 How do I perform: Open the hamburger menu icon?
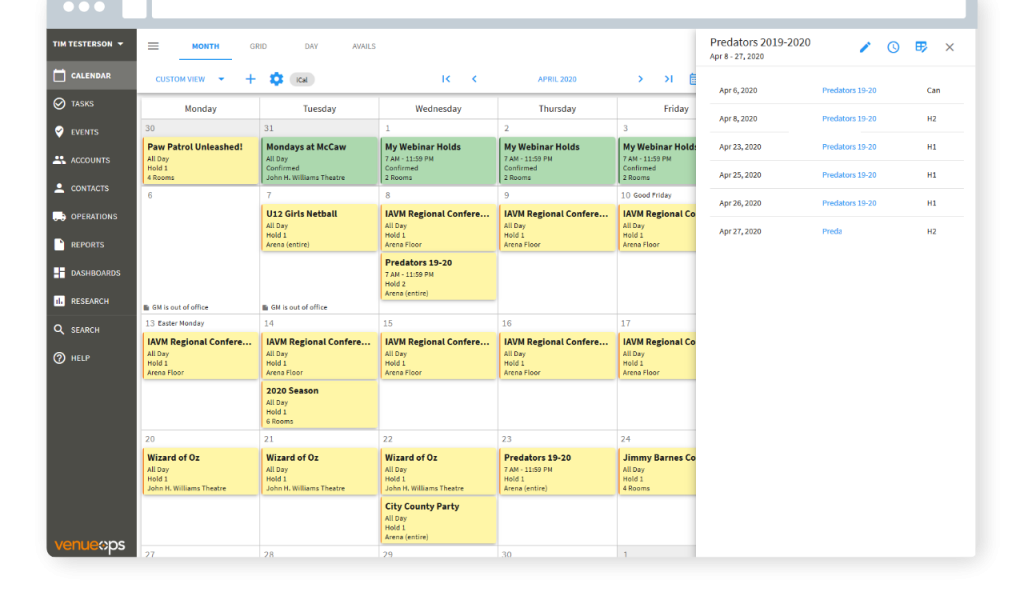(x=153, y=46)
